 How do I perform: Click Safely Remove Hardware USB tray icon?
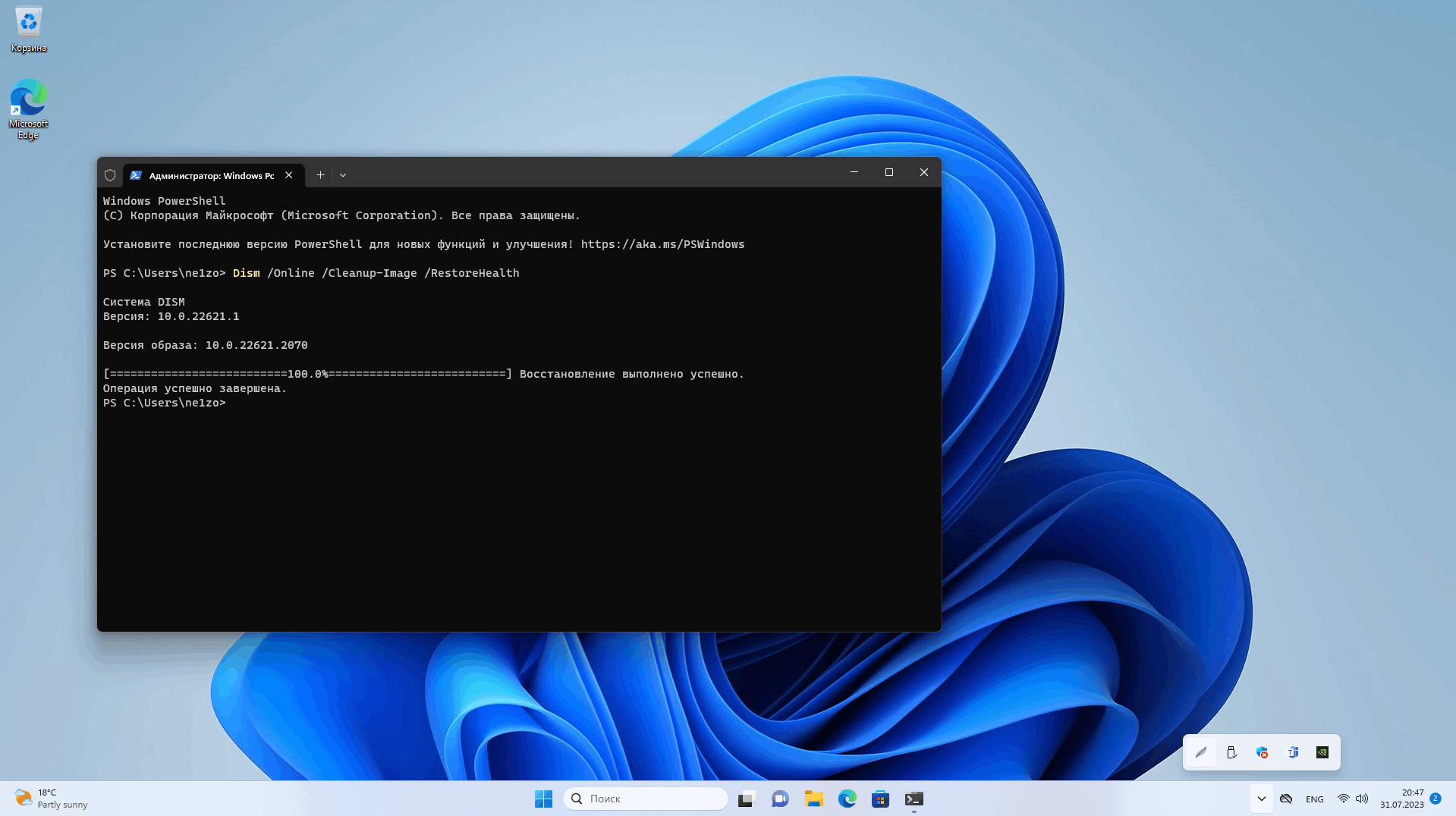(1231, 752)
